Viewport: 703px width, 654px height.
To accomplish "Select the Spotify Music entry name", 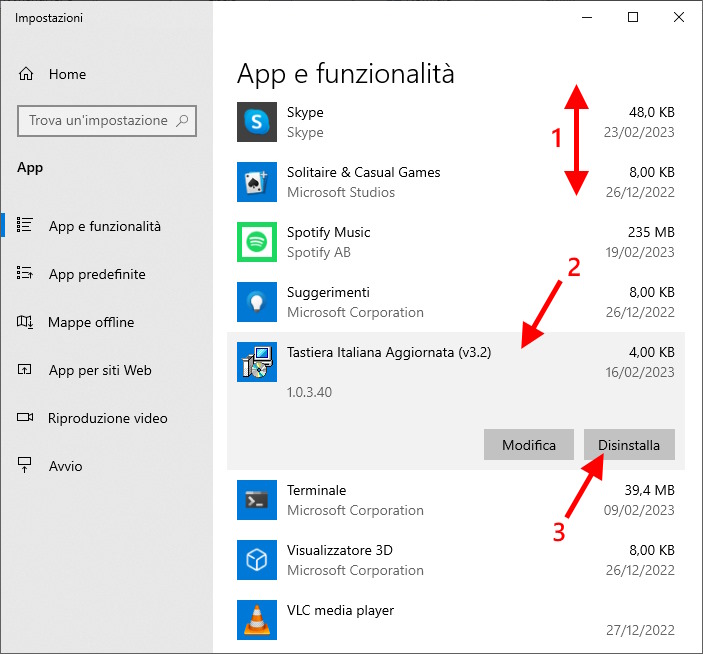I will [x=329, y=232].
